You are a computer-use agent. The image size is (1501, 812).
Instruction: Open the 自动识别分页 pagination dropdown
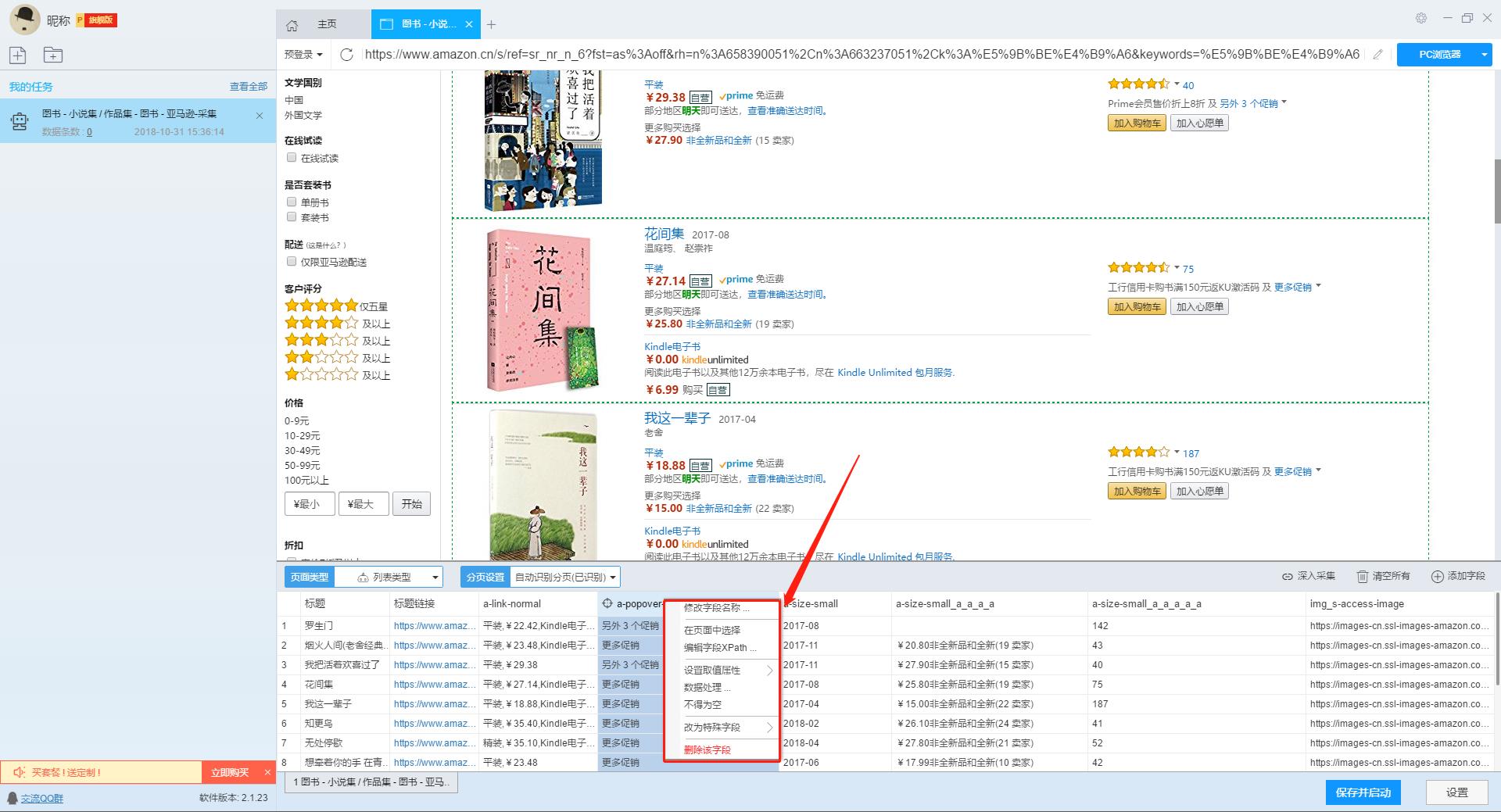point(564,577)
